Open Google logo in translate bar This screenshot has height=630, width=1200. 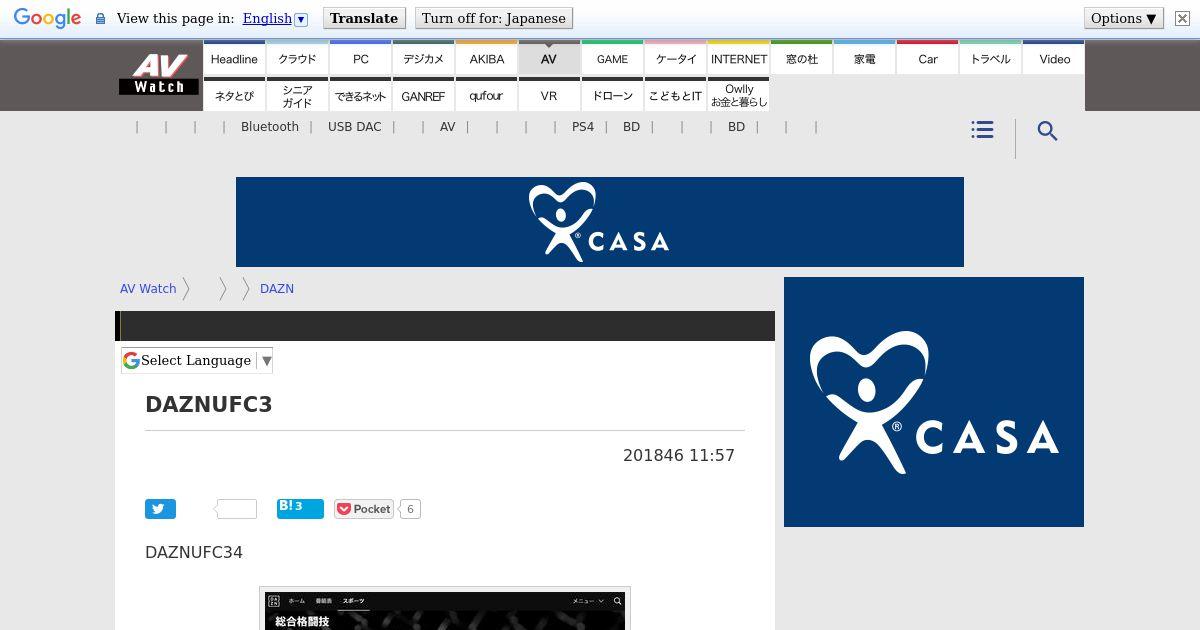47,18
